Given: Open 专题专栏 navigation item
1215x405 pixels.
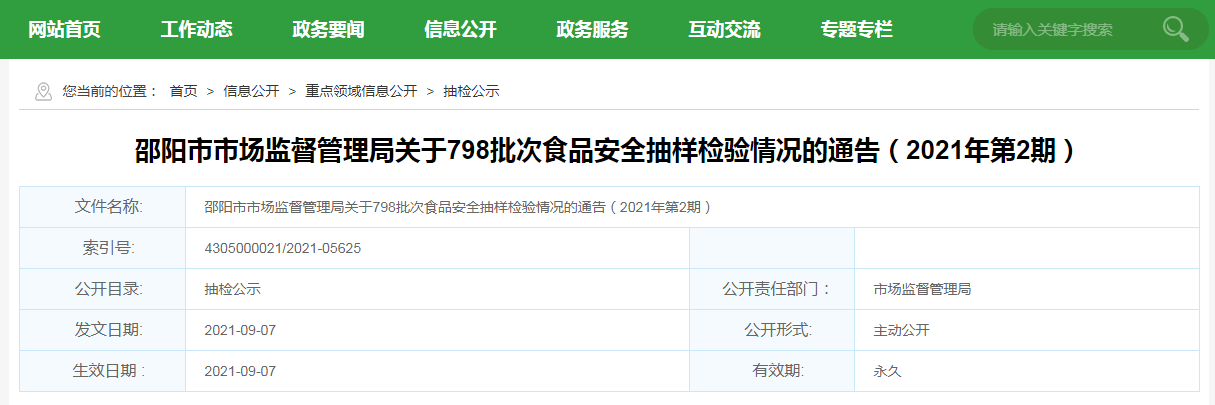Looking at the screenshot, I should (x=857, y=29).
